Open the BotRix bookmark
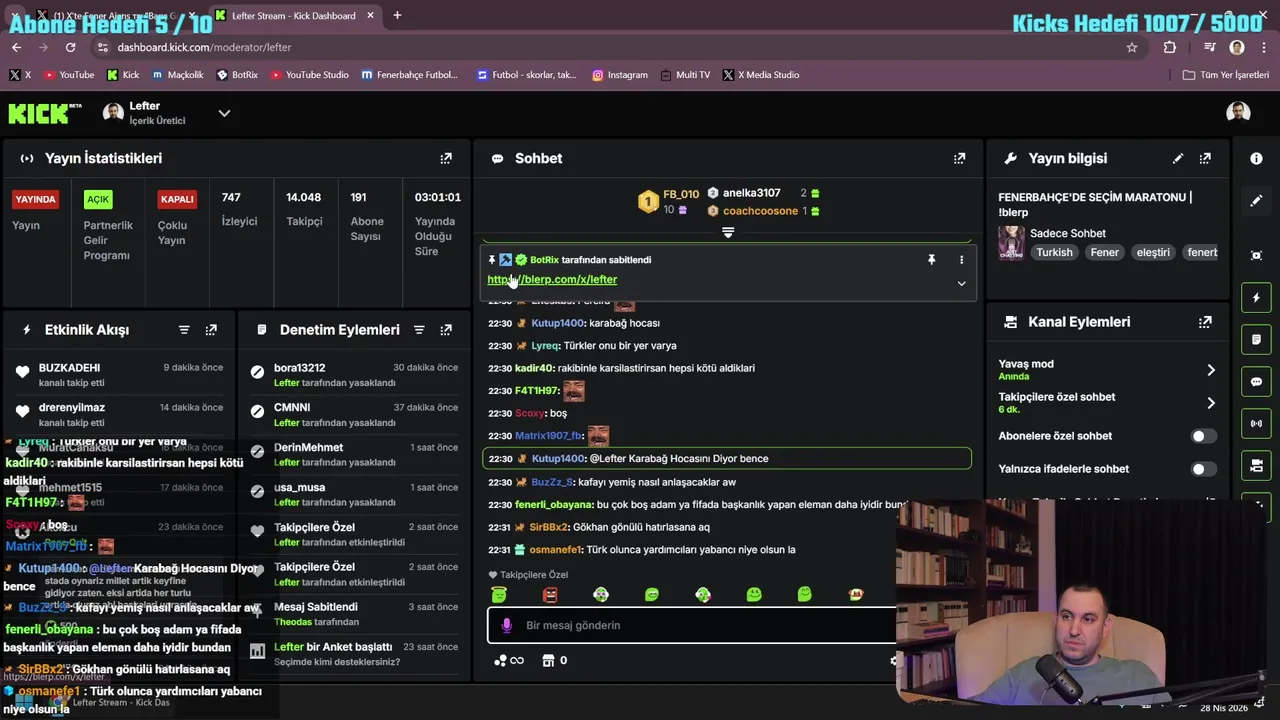 [236, 75]
